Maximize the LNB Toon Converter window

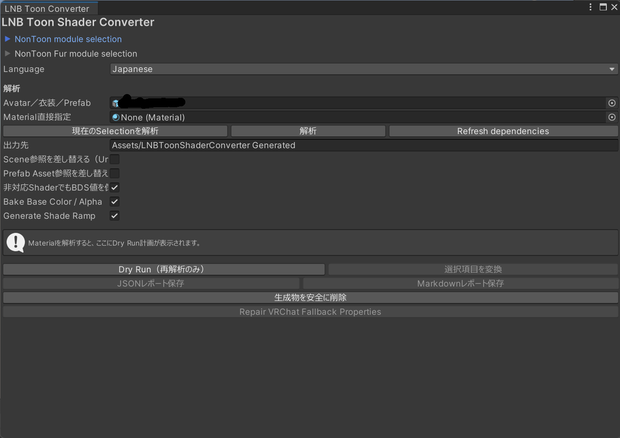click(603, 7)
